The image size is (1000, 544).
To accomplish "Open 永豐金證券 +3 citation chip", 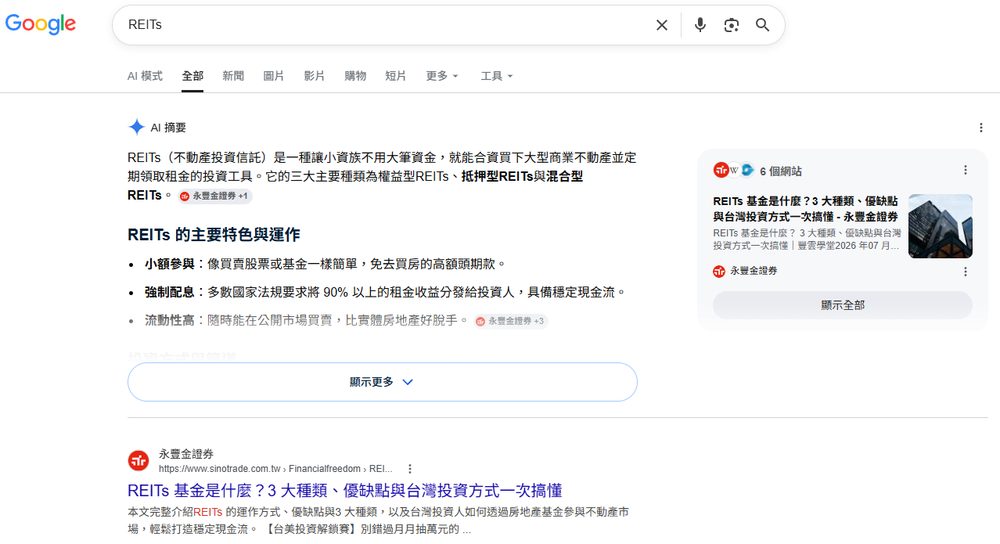I will tap(510, 321).
